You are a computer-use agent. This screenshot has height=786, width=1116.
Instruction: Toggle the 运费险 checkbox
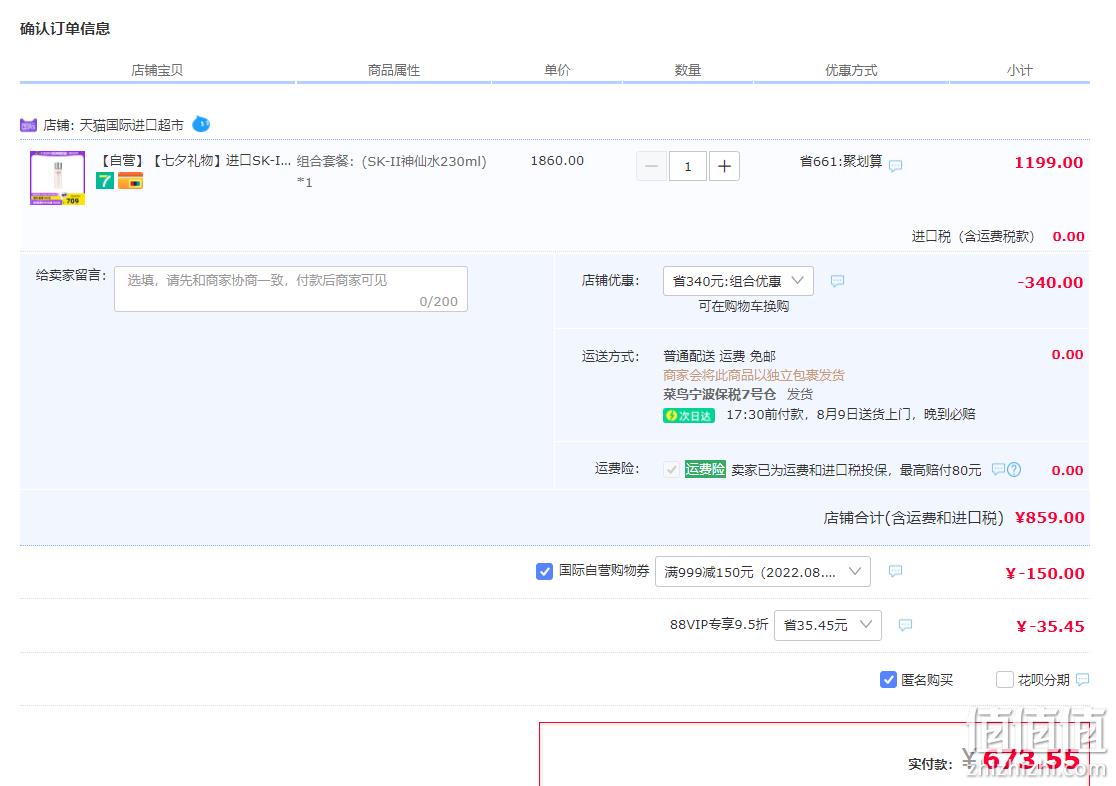pos(670,470)
